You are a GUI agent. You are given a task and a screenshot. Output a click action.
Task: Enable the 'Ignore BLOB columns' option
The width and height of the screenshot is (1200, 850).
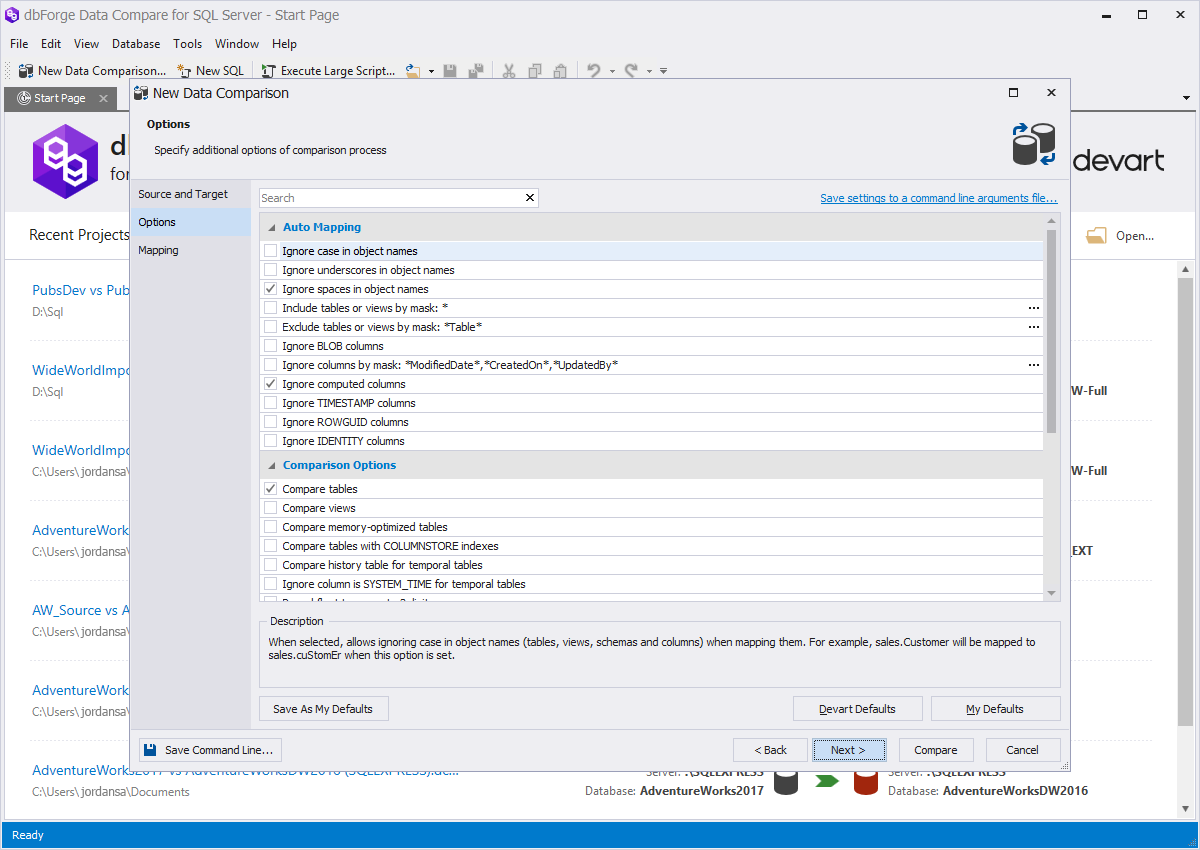tap(270, 346)
